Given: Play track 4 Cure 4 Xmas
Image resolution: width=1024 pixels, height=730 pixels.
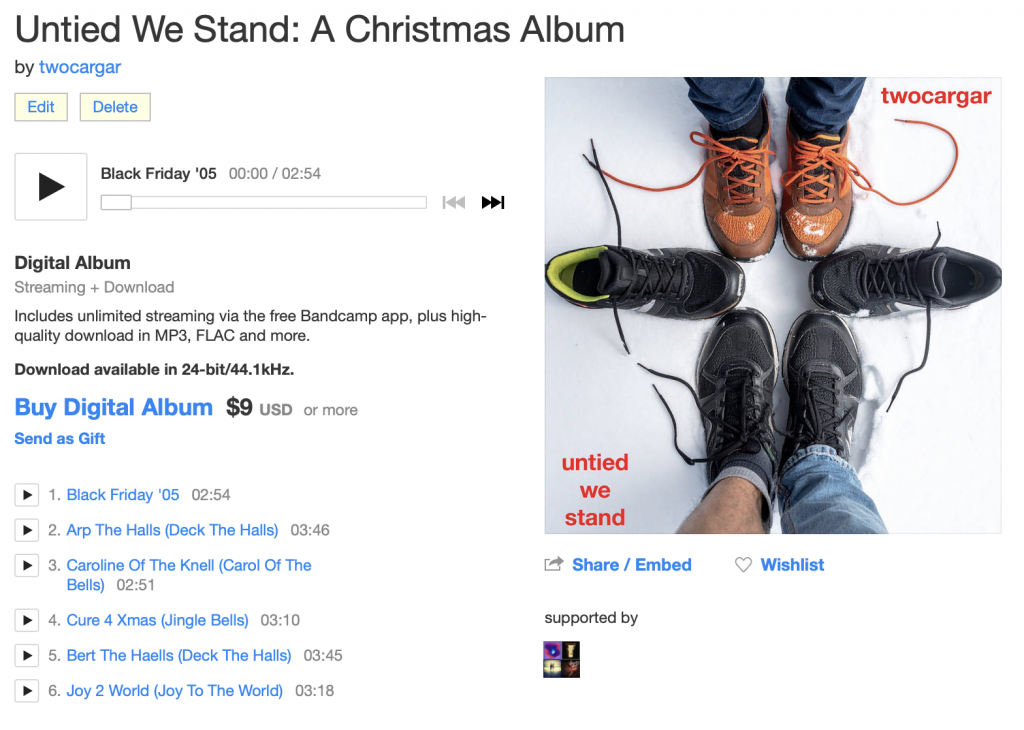Looking at the screenshot, I should click(x=27, y=620).
